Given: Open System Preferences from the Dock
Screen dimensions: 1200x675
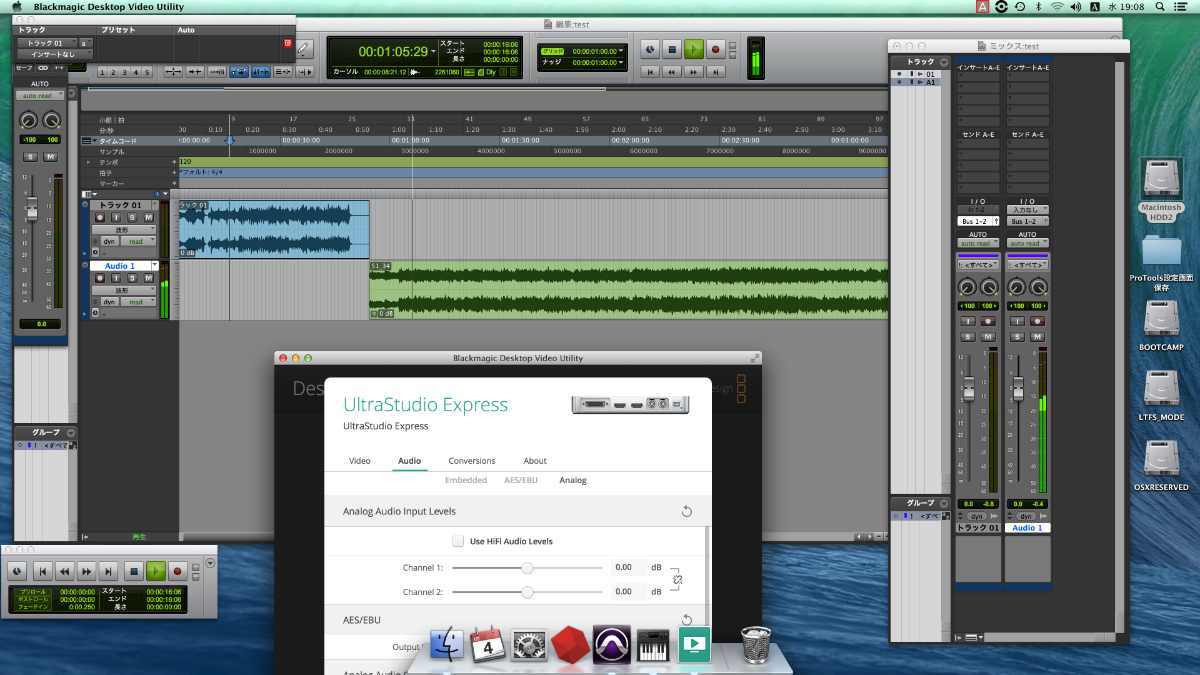Looking at the screenshot, I should pos(529,644).
